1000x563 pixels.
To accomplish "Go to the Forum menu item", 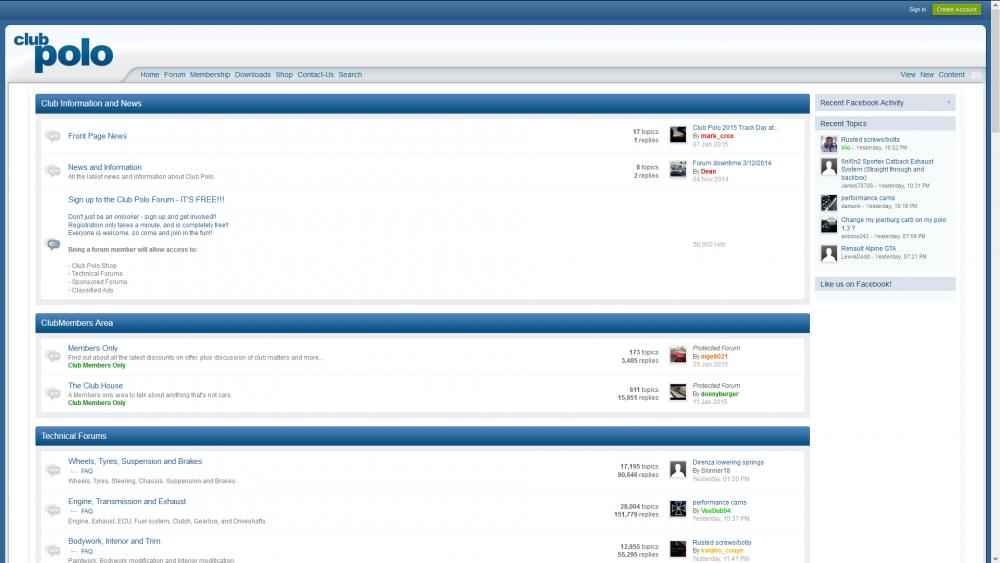I will coord(174,75).
